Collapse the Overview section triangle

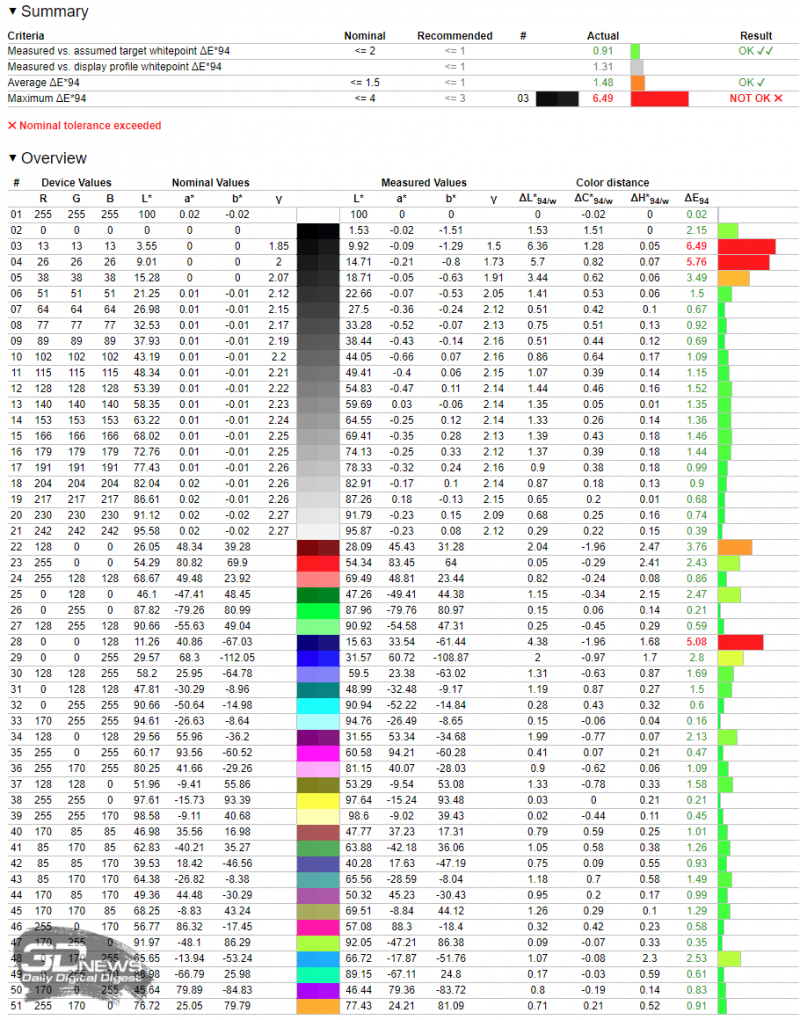(12, 158)
